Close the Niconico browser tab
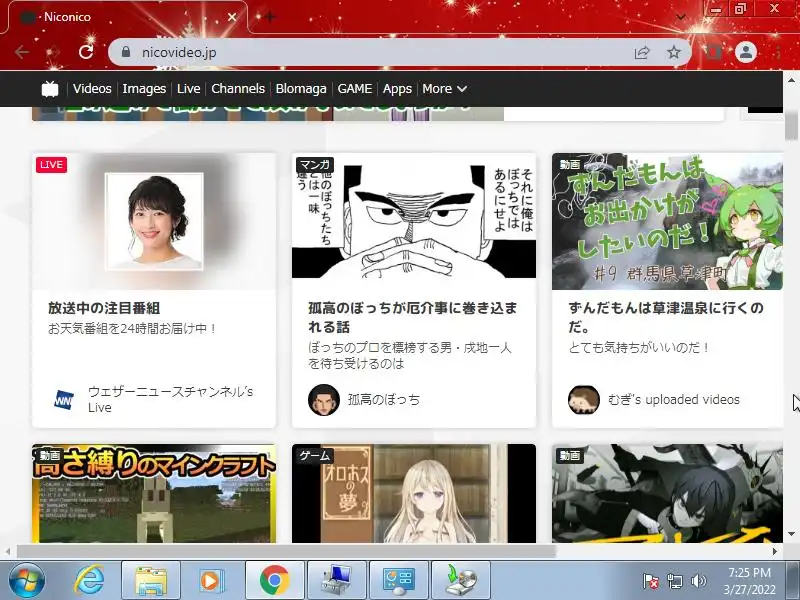 (232, 17)
